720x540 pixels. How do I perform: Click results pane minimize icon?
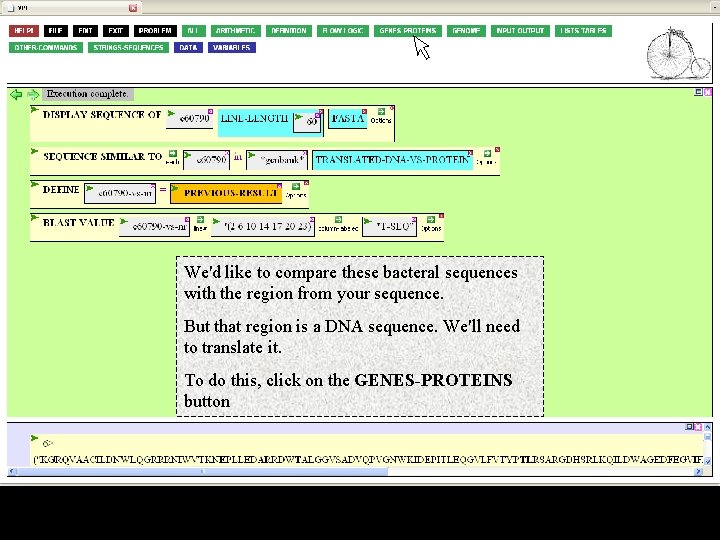(x=689, y=427)
